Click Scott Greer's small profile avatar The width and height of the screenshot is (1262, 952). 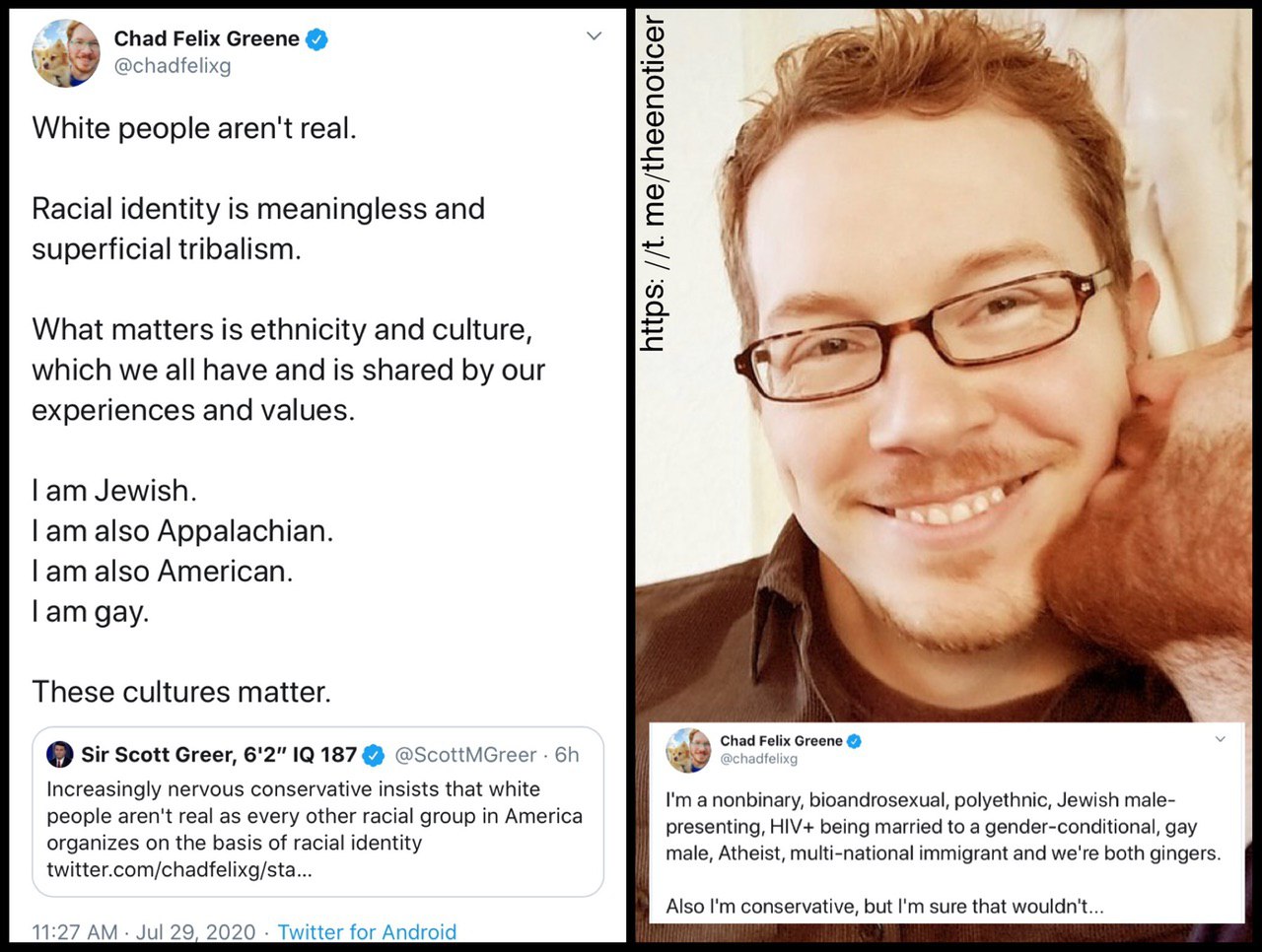[60, 754]
